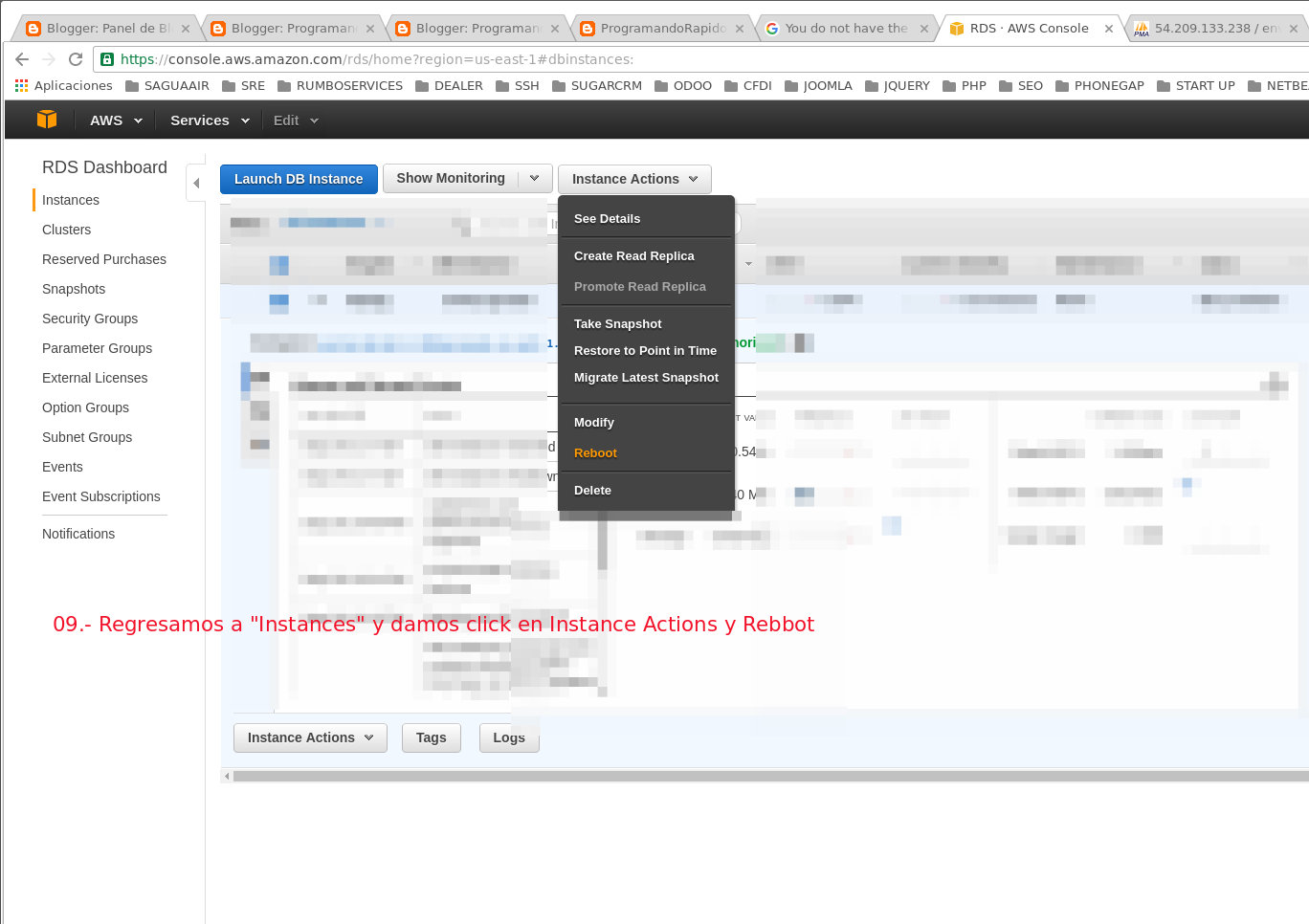Open Event Subscriptions in sidebar

(x=101, y=496)
